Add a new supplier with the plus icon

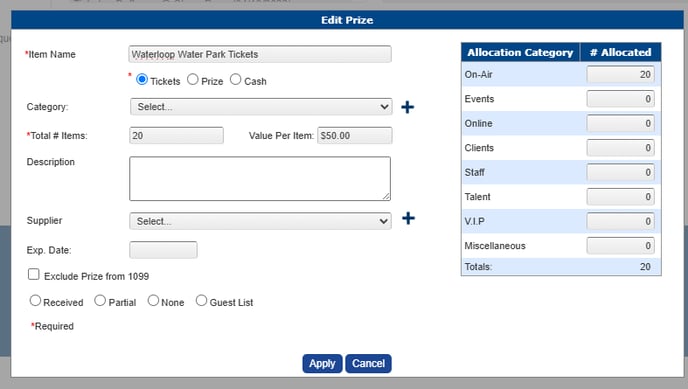point(408,218)
